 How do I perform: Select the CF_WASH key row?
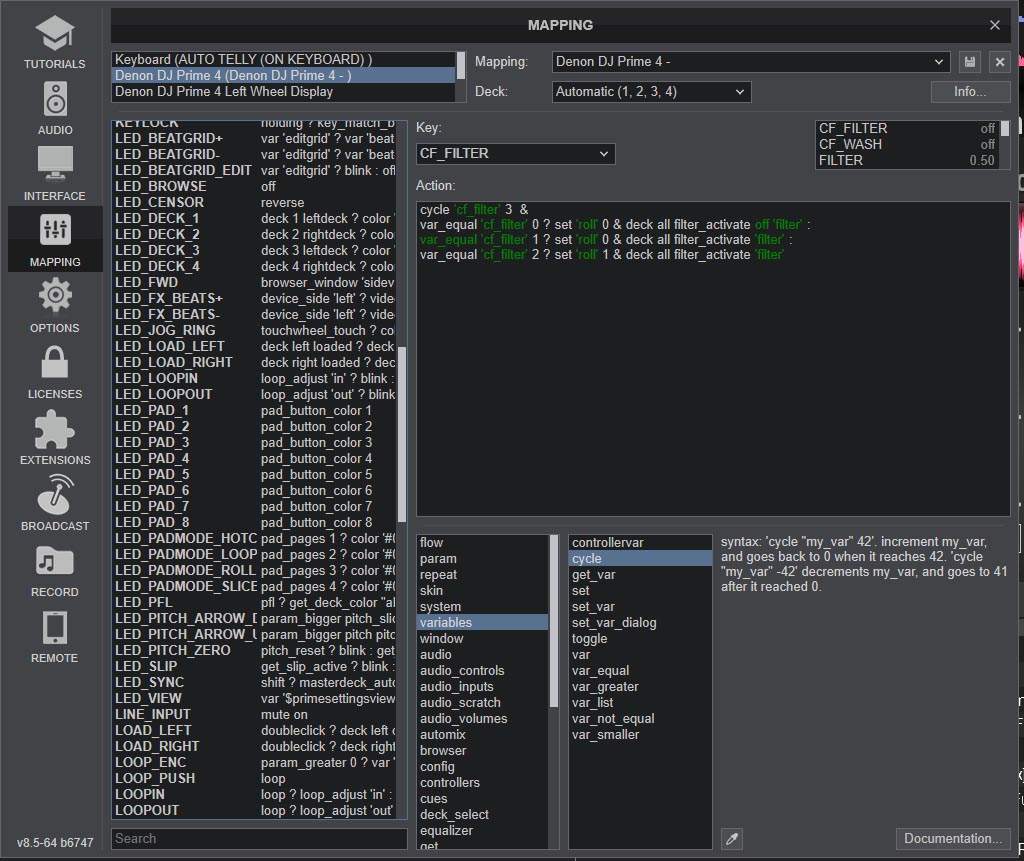click(907, 144)
